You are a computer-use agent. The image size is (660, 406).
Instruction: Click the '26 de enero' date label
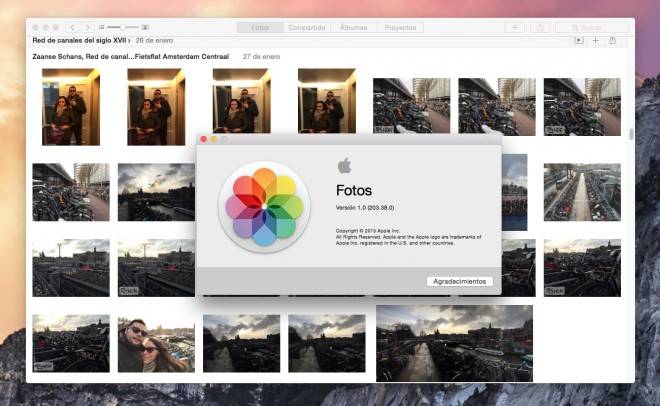click(x=154, y=40)
